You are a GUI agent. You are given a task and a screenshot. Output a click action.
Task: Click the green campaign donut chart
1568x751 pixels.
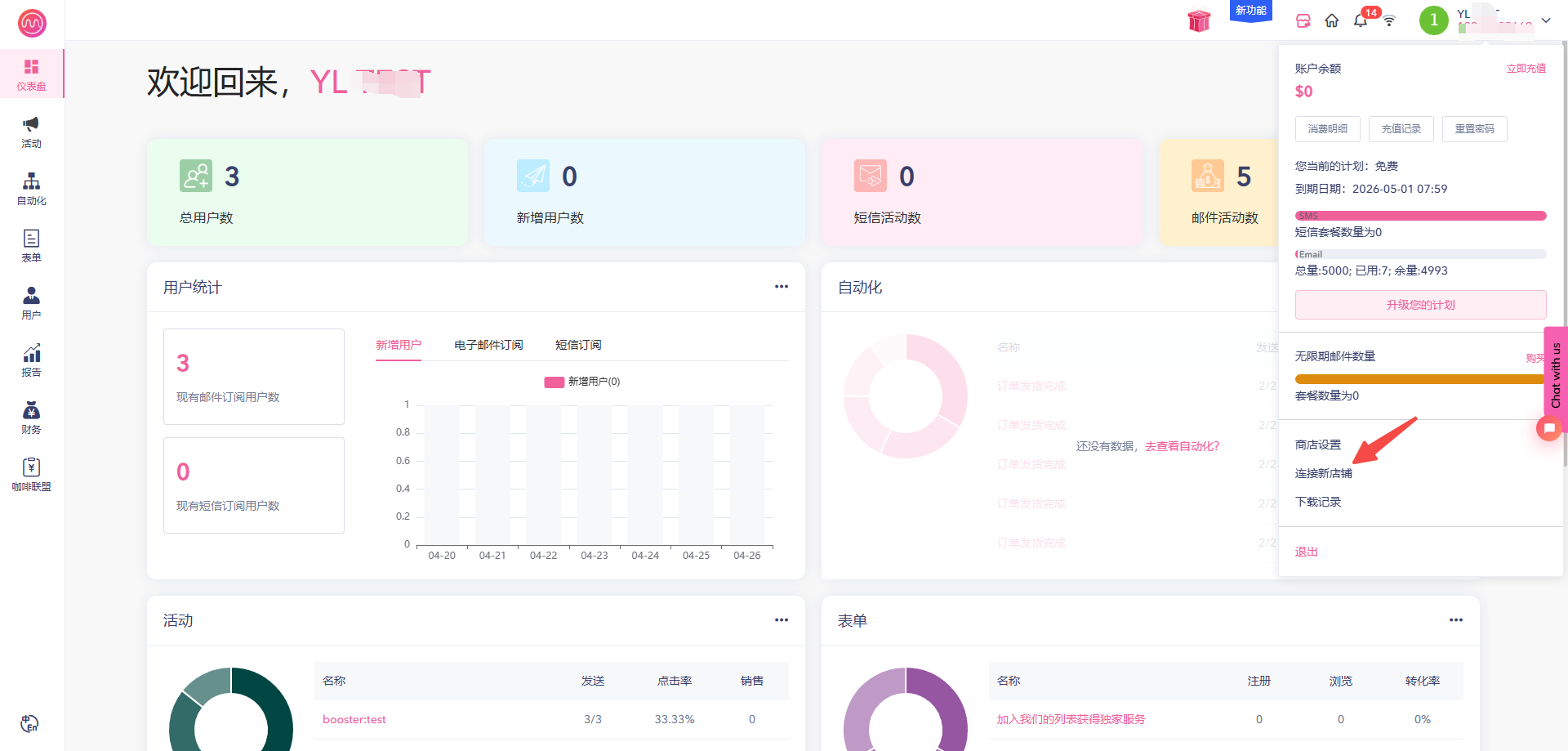coord(231,709)
